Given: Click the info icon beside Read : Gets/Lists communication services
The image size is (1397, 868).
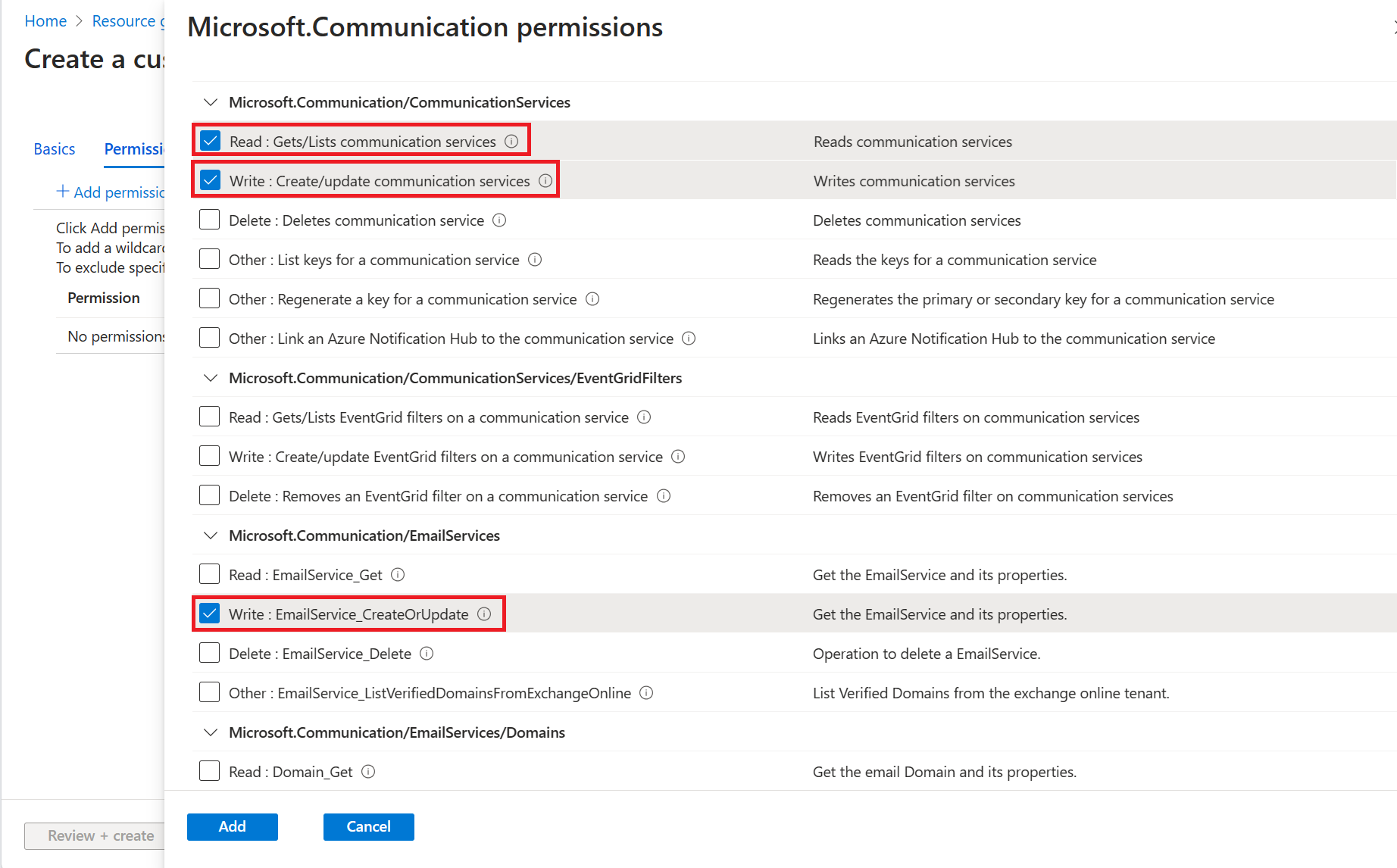Looking at the screenshot, I should click(x=511, y=142).
